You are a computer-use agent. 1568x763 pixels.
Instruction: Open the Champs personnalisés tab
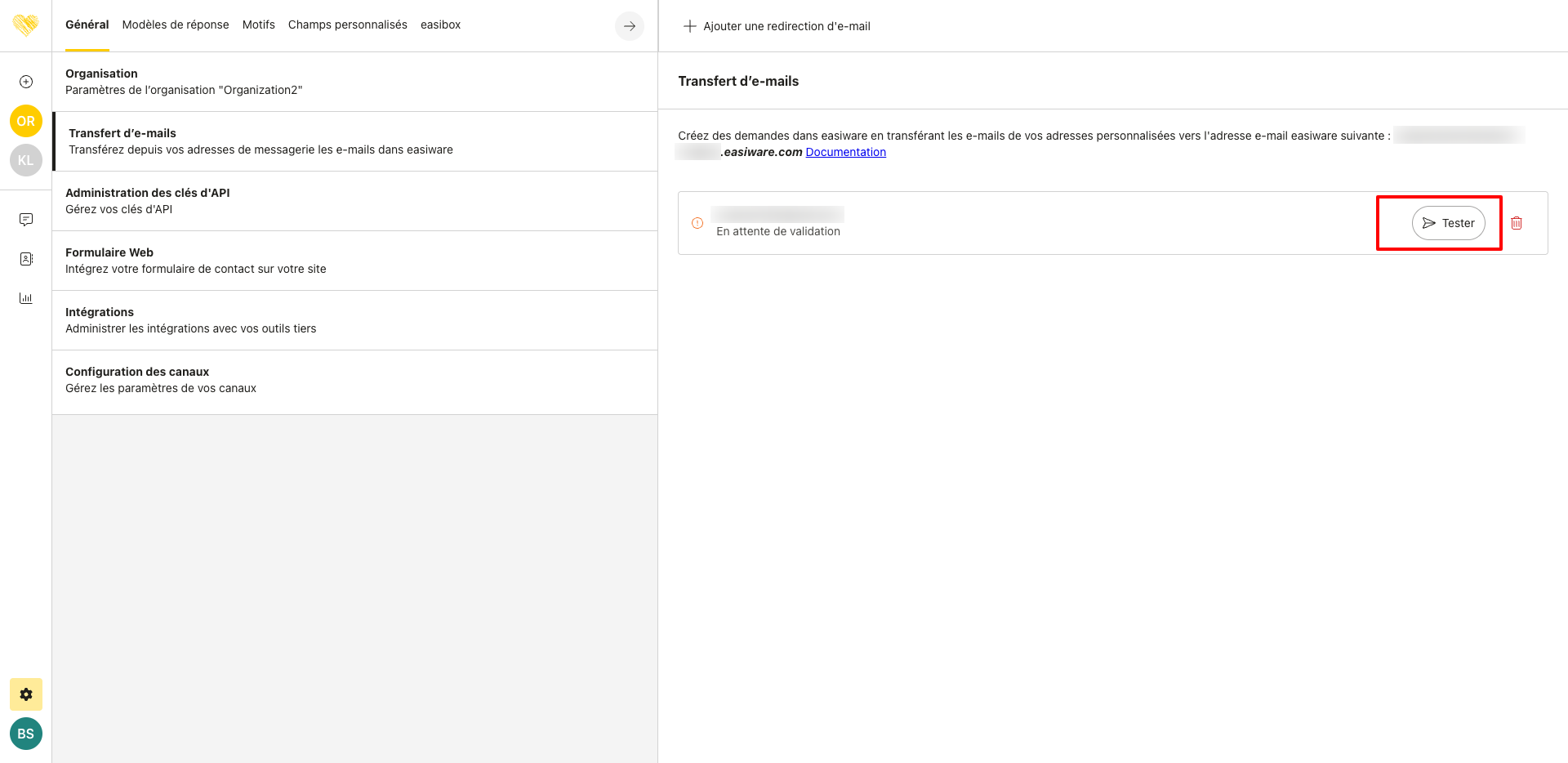tap(347, 25)
